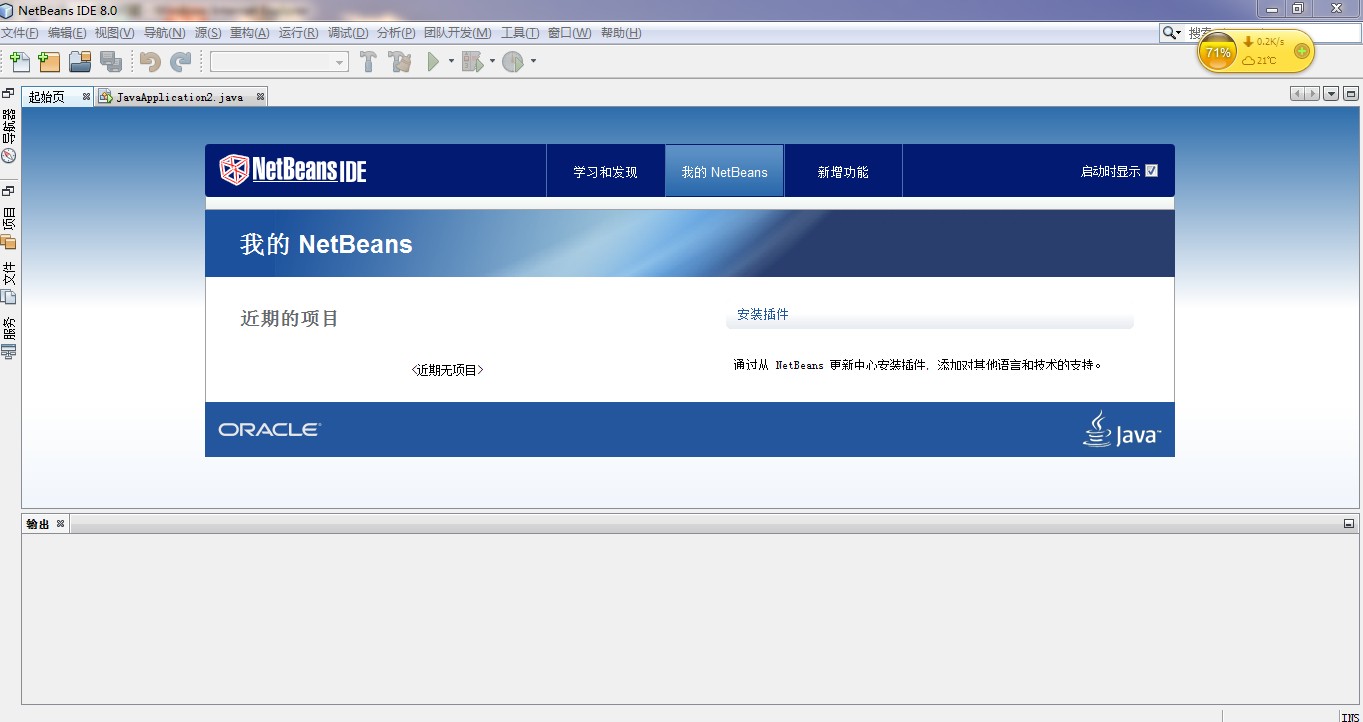The width and height of the screenshot is (1363, 722).
Task: Close the 输出 output panel tab
Action: (x=60, y=523)
